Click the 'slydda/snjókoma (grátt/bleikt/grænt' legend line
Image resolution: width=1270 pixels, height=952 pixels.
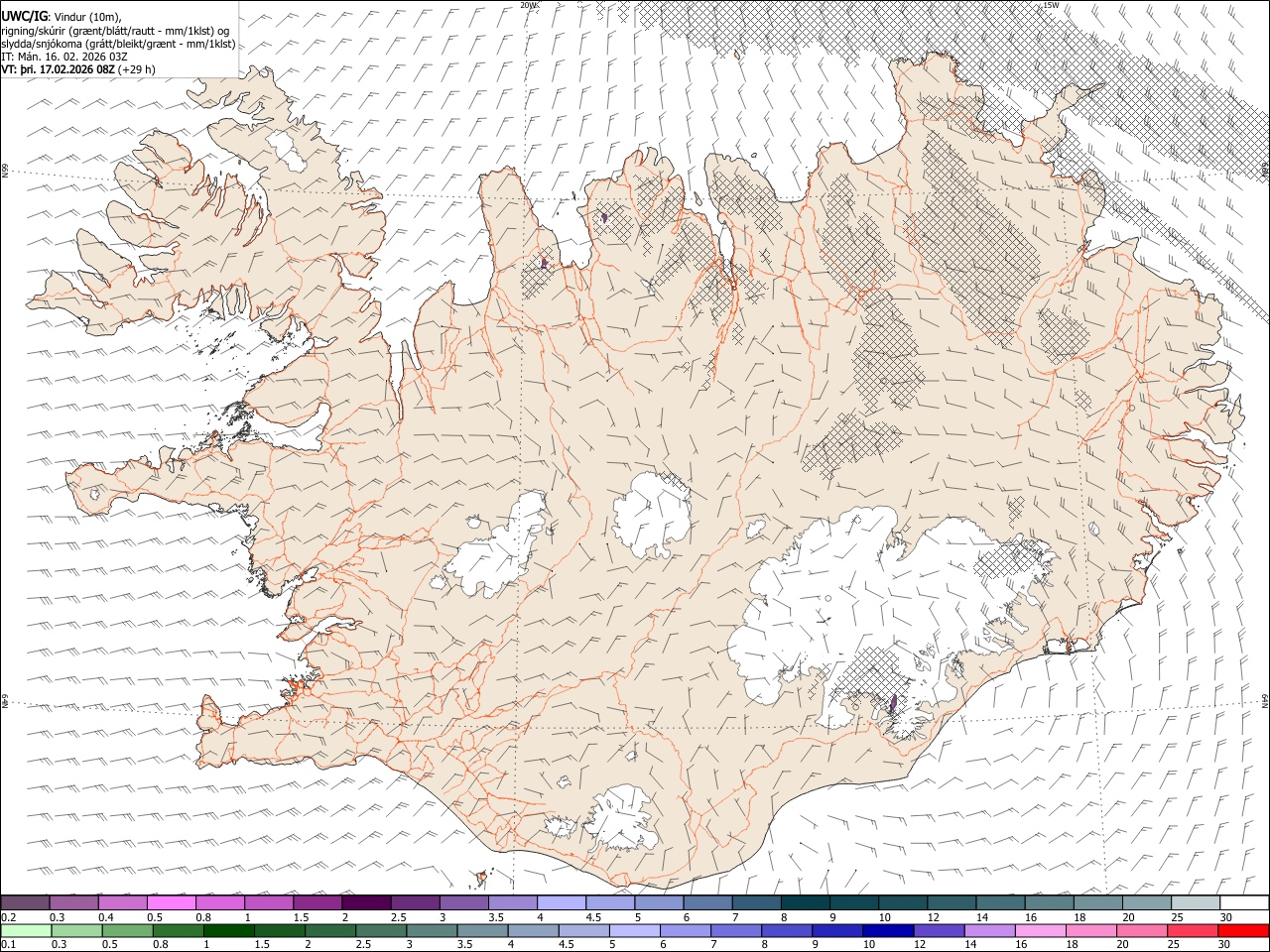click(118, 44)
